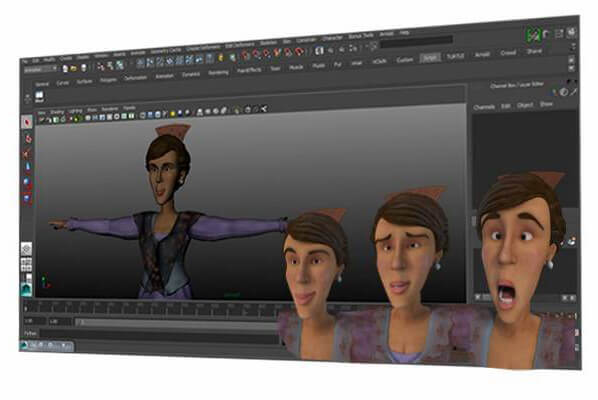Choose the Select tool in the toolbox
The height and width of the screenshot is (400, 598).
(27, 122)
